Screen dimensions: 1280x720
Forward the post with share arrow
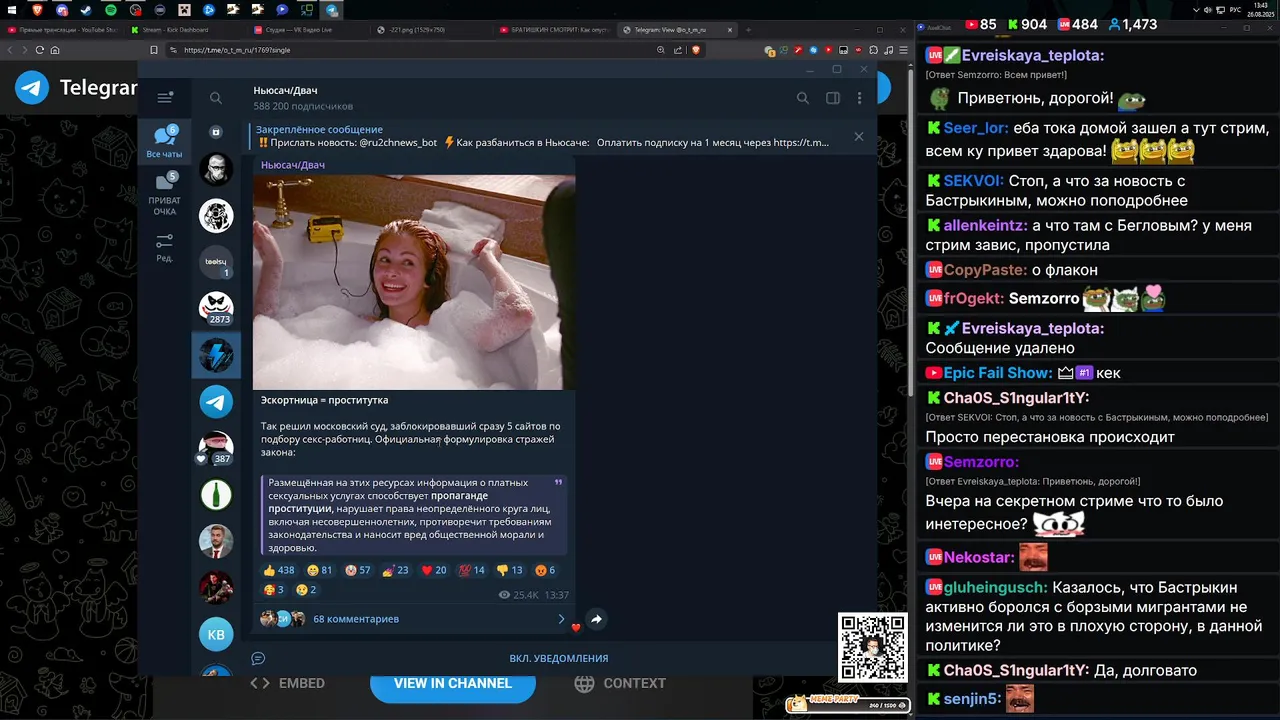pyautogui.click(x=596, y=619)
